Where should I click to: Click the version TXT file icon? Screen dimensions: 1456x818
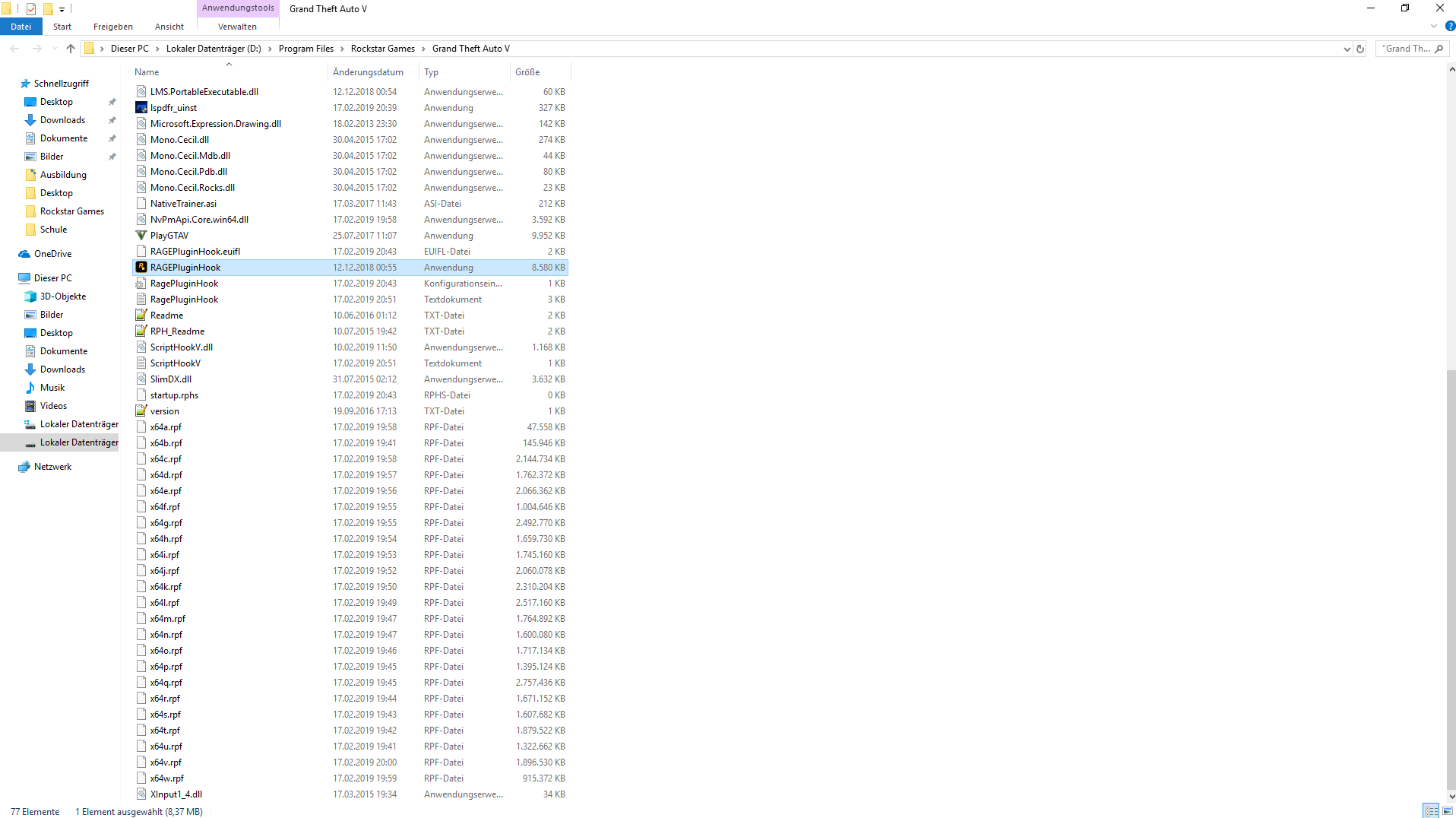pos(141,411)
